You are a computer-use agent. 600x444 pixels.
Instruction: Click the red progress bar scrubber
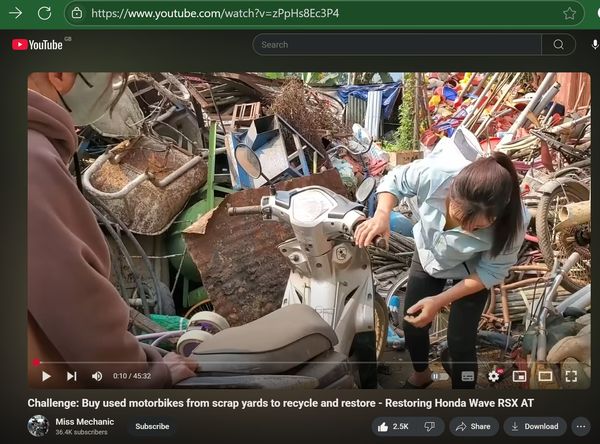pos(36,362)
